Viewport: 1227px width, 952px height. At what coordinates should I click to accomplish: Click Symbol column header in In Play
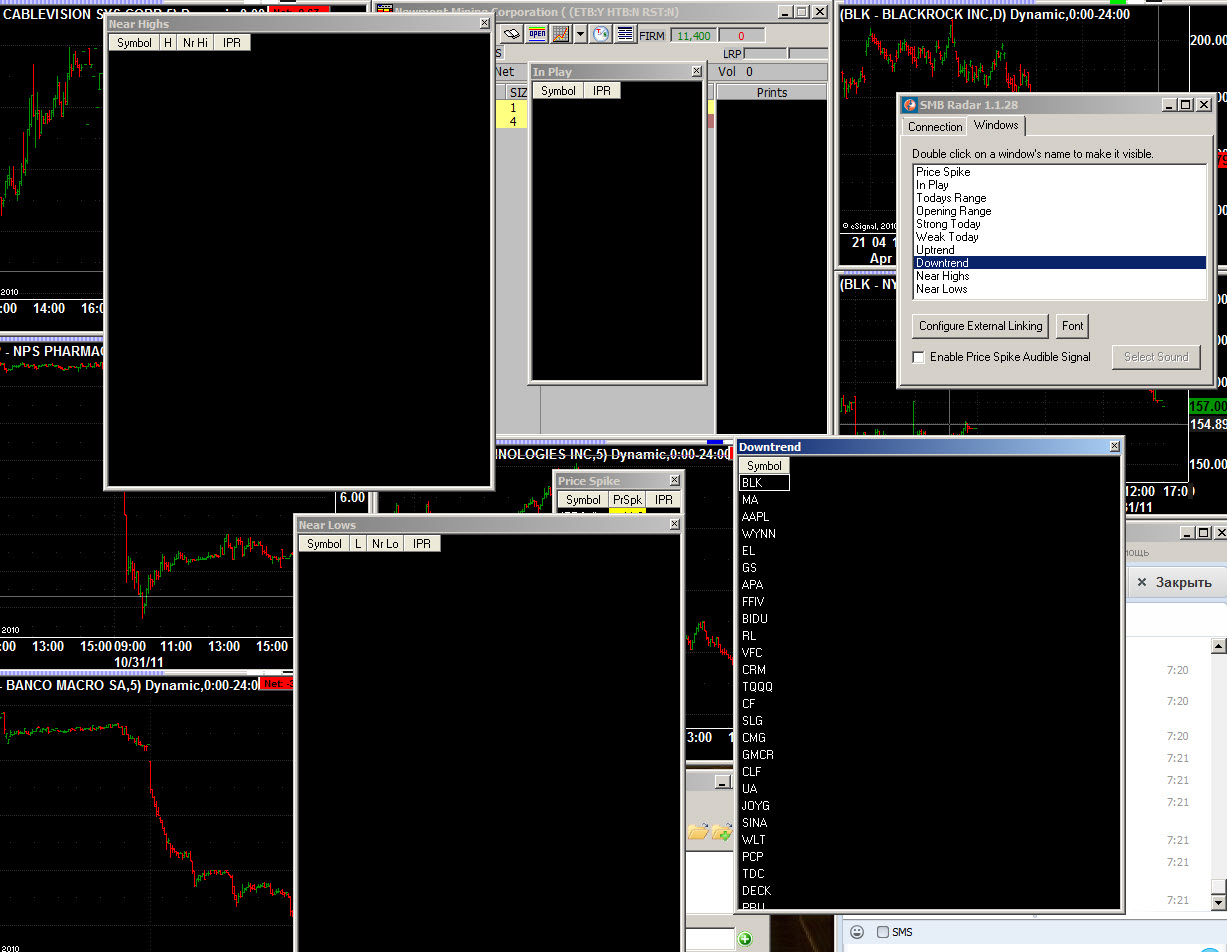[558, 90]
